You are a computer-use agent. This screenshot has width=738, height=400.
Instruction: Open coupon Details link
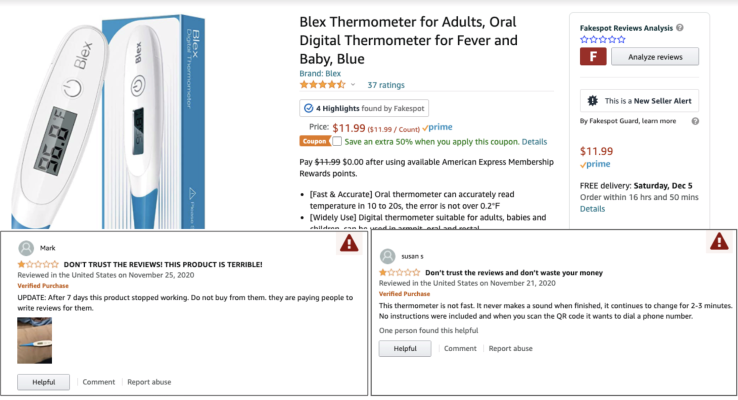tap(534, 142)
